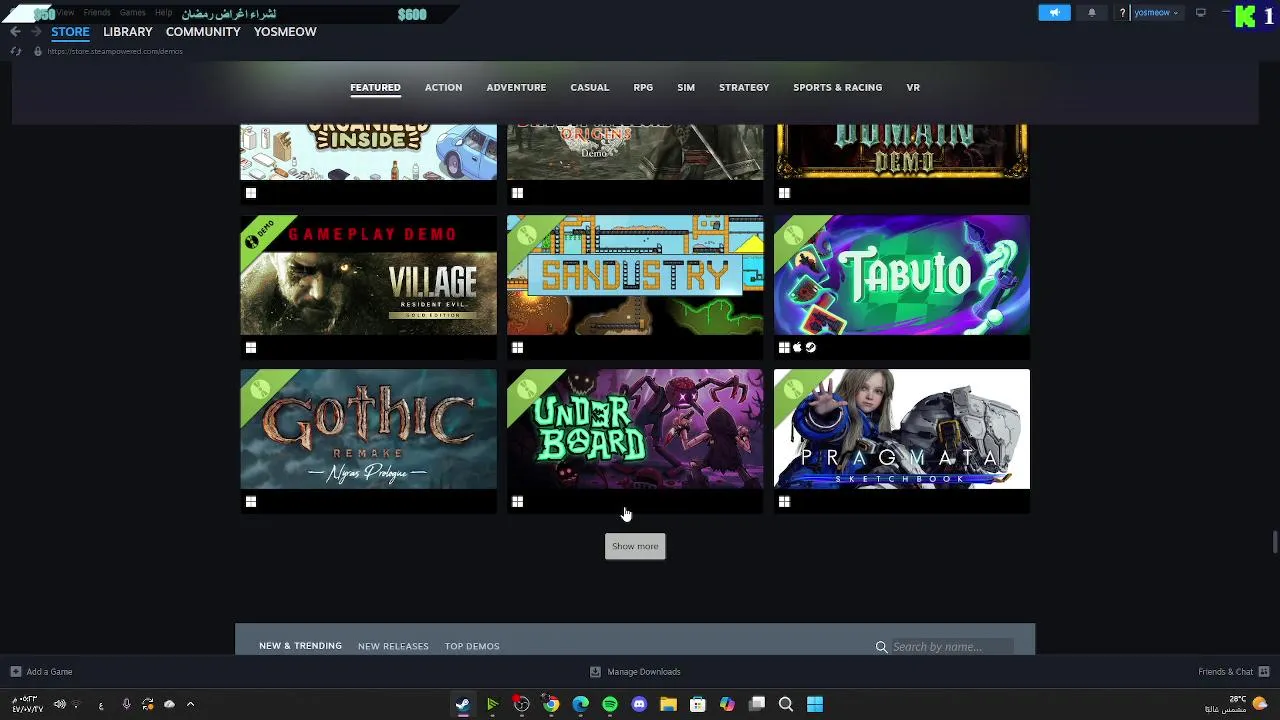The width and height of the screenshot is (1280, 720).
Task: Click the Show more button
Action: [635, 546]
